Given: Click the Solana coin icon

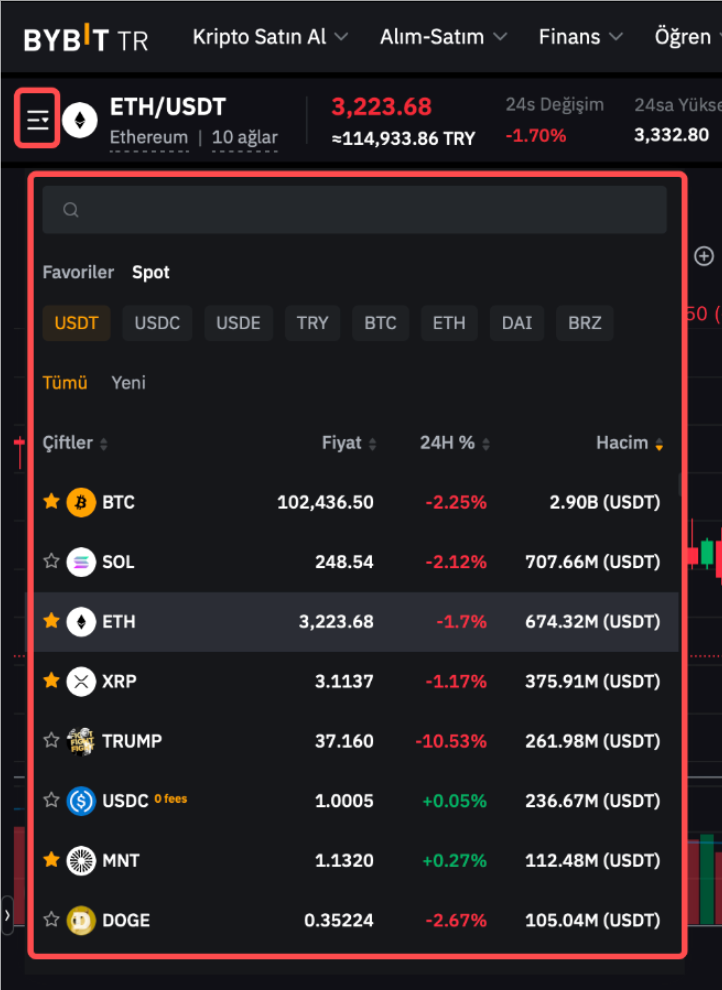Looking at the screenshot, I should 81,562.
